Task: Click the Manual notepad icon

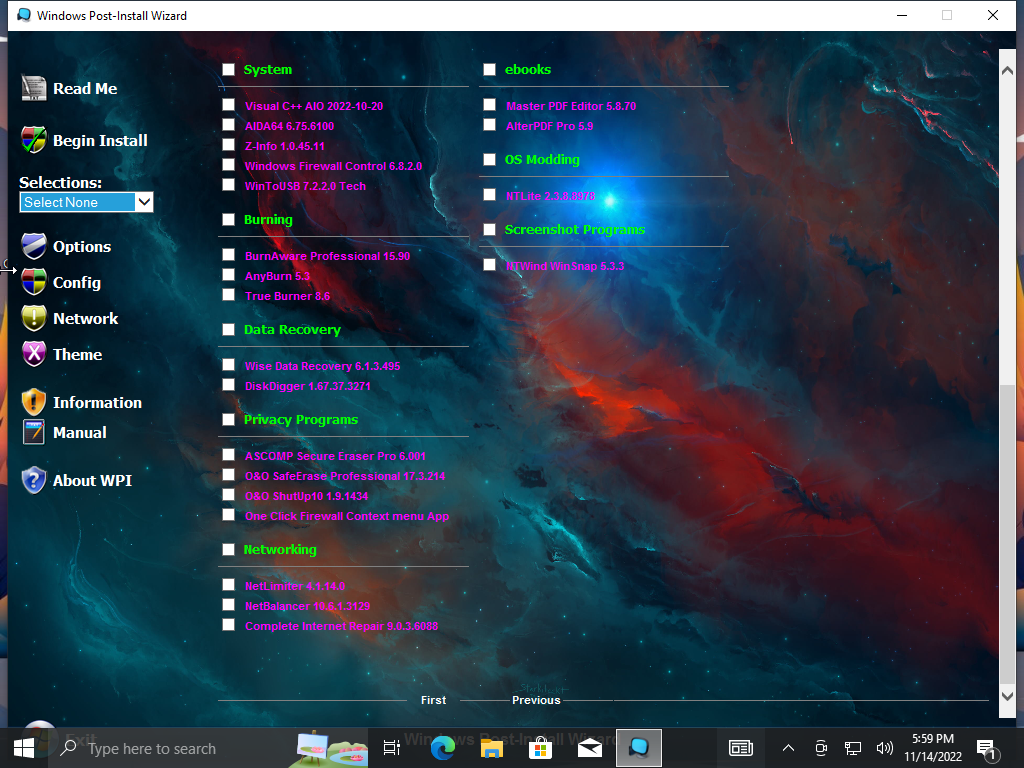Action: pyautogui.click(x=34, y=432)
